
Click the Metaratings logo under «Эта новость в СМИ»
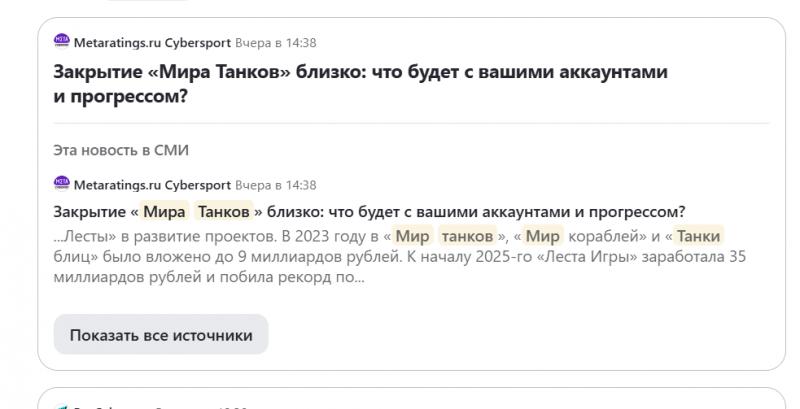tap(62, 183)
